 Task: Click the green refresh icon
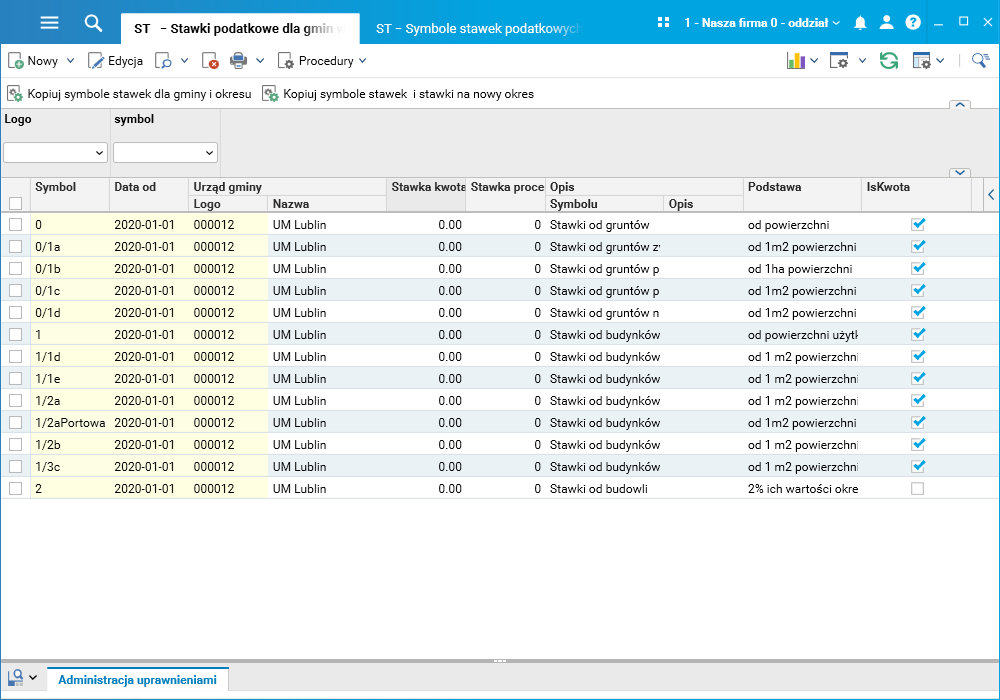click(x=889, y=61)
